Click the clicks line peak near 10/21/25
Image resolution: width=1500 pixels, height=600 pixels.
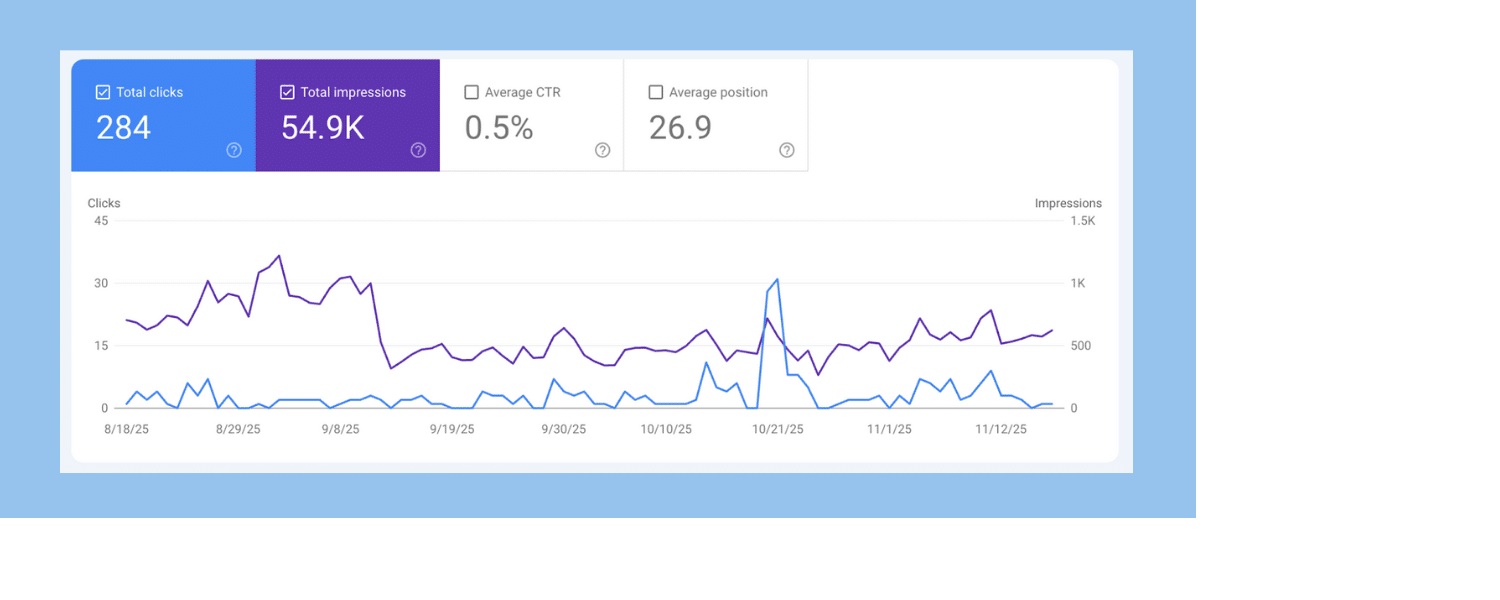(x=777, y=280)
